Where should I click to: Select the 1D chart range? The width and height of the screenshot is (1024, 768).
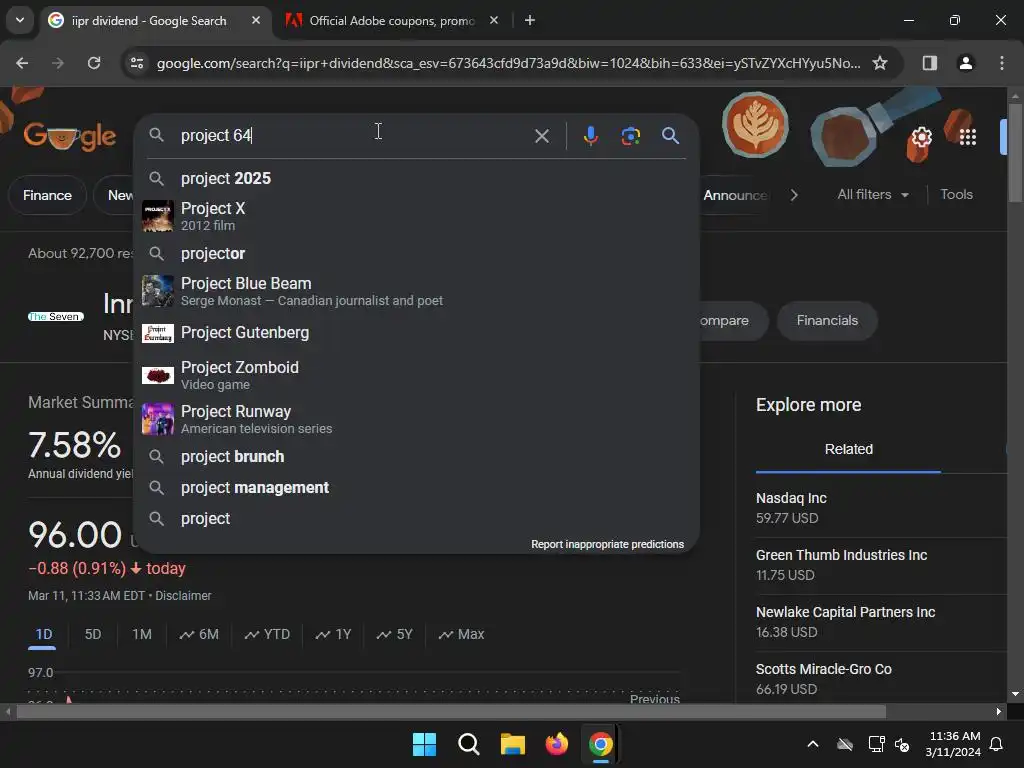43,634
